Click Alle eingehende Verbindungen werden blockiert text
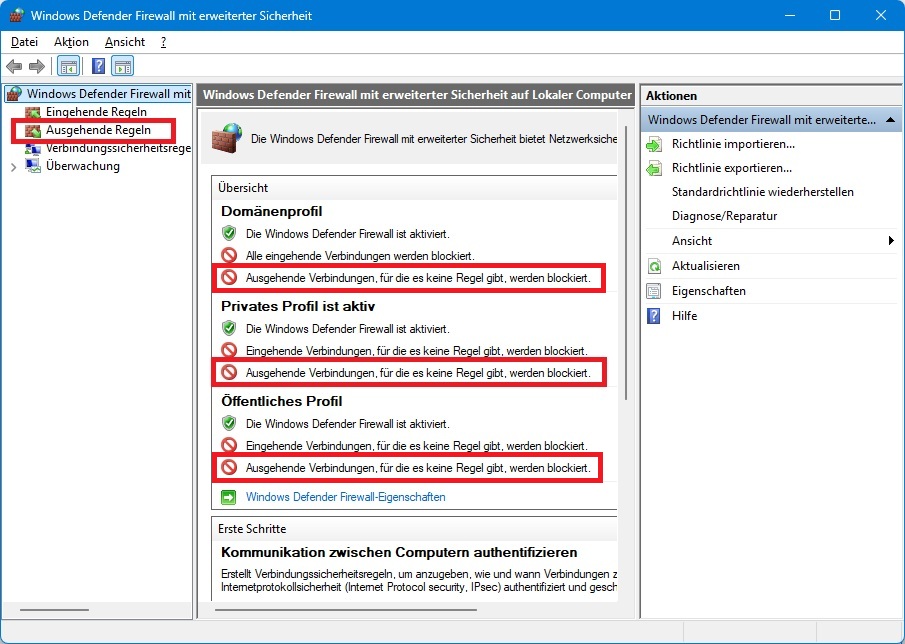The width and height of the screenshot is (905, 644). pyautogui.click(x=360, y=256)
